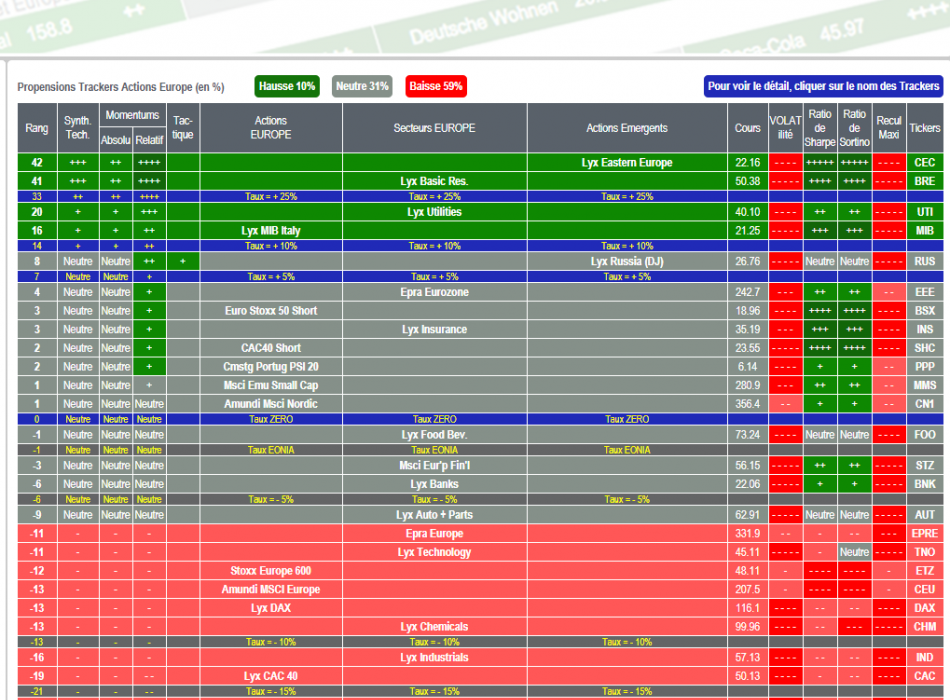Click the Actions Emergents column header

(x=627, y=128)
